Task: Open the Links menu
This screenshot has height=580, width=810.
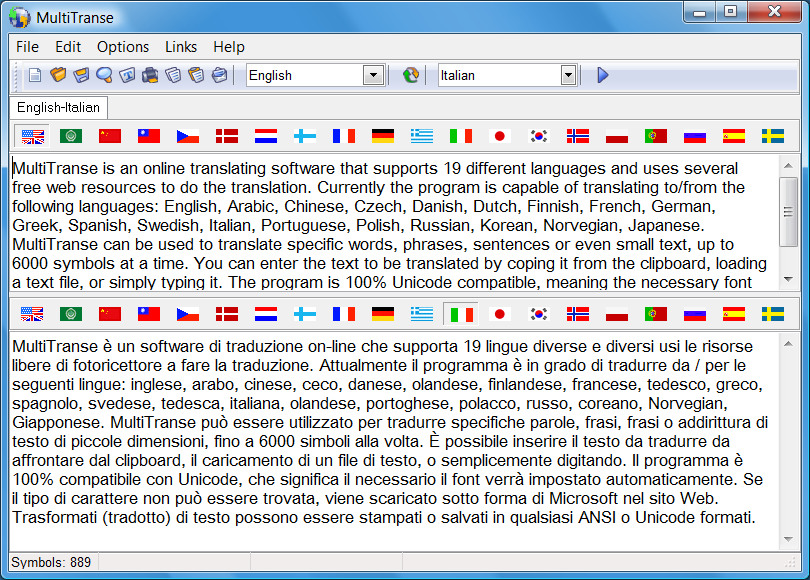Action: pos(180,47)
